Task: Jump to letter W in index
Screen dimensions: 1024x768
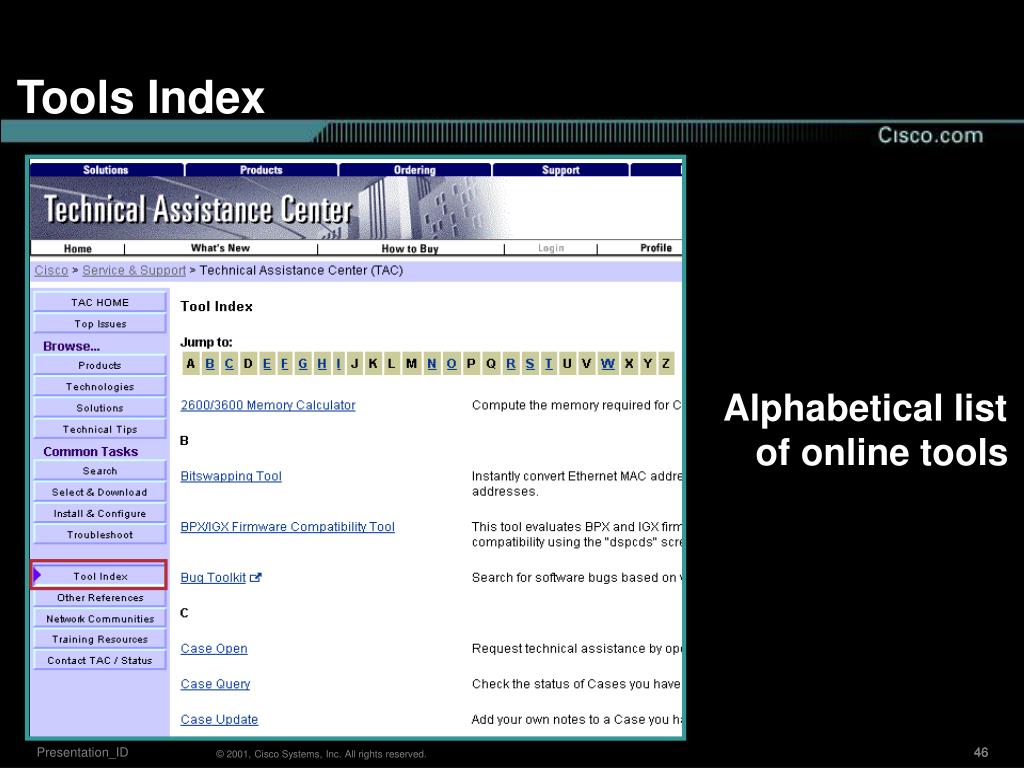Action: tap(607, 364)
